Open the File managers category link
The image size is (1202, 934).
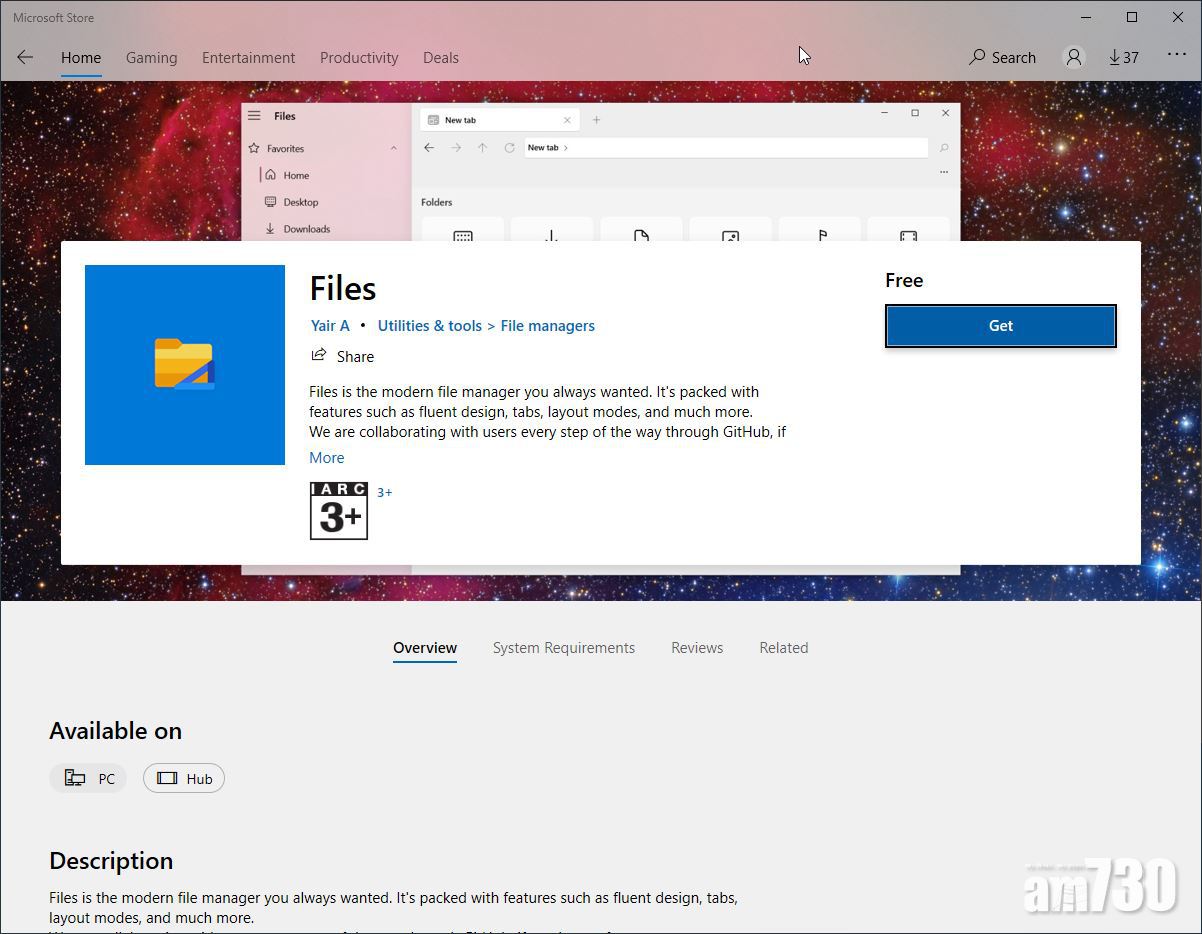click(547, 325)
